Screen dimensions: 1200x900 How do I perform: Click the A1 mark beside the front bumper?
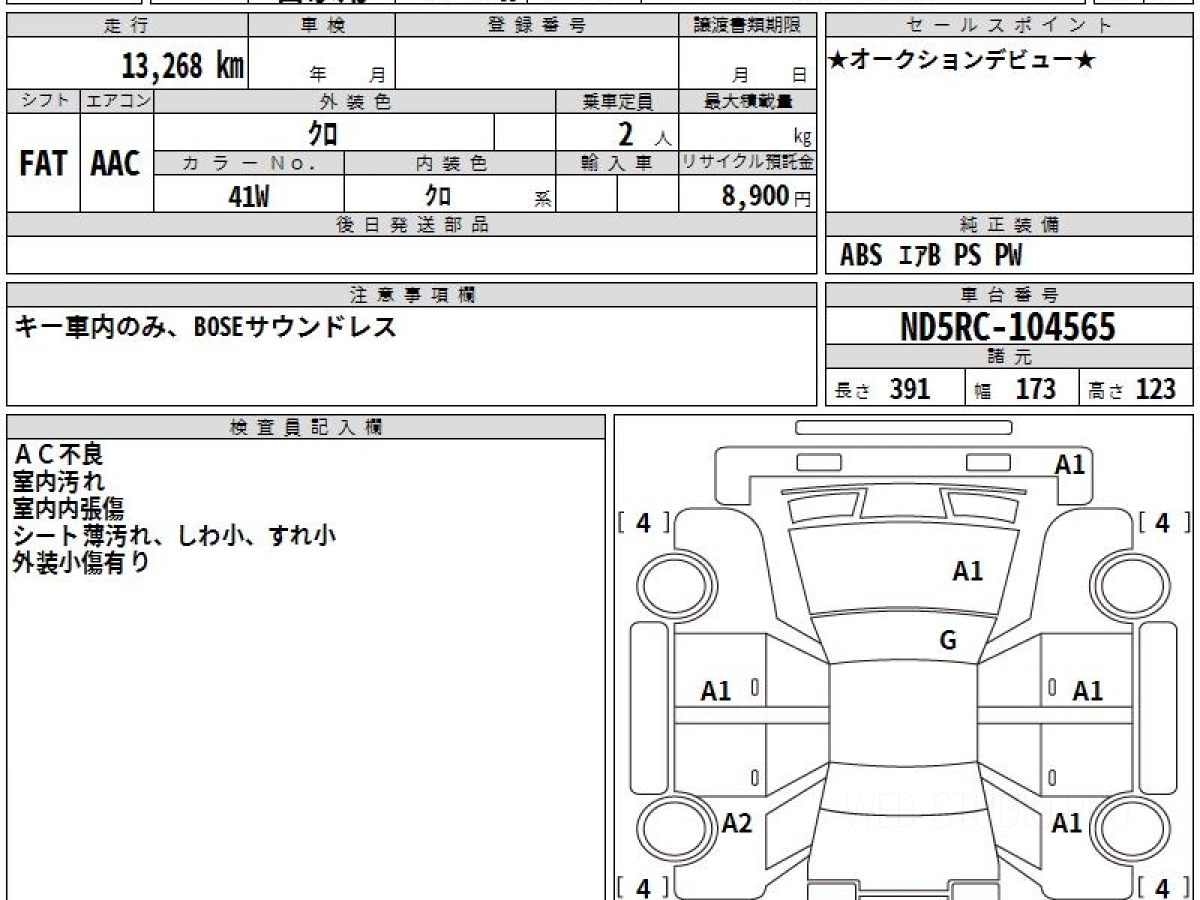click(1070, 464)
